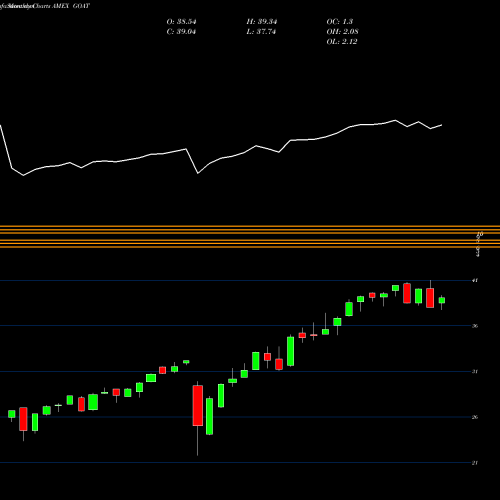Viewport: 500px width, 500px height.
Task: Click the 36 price axis label
Action: tap(475, 326)
